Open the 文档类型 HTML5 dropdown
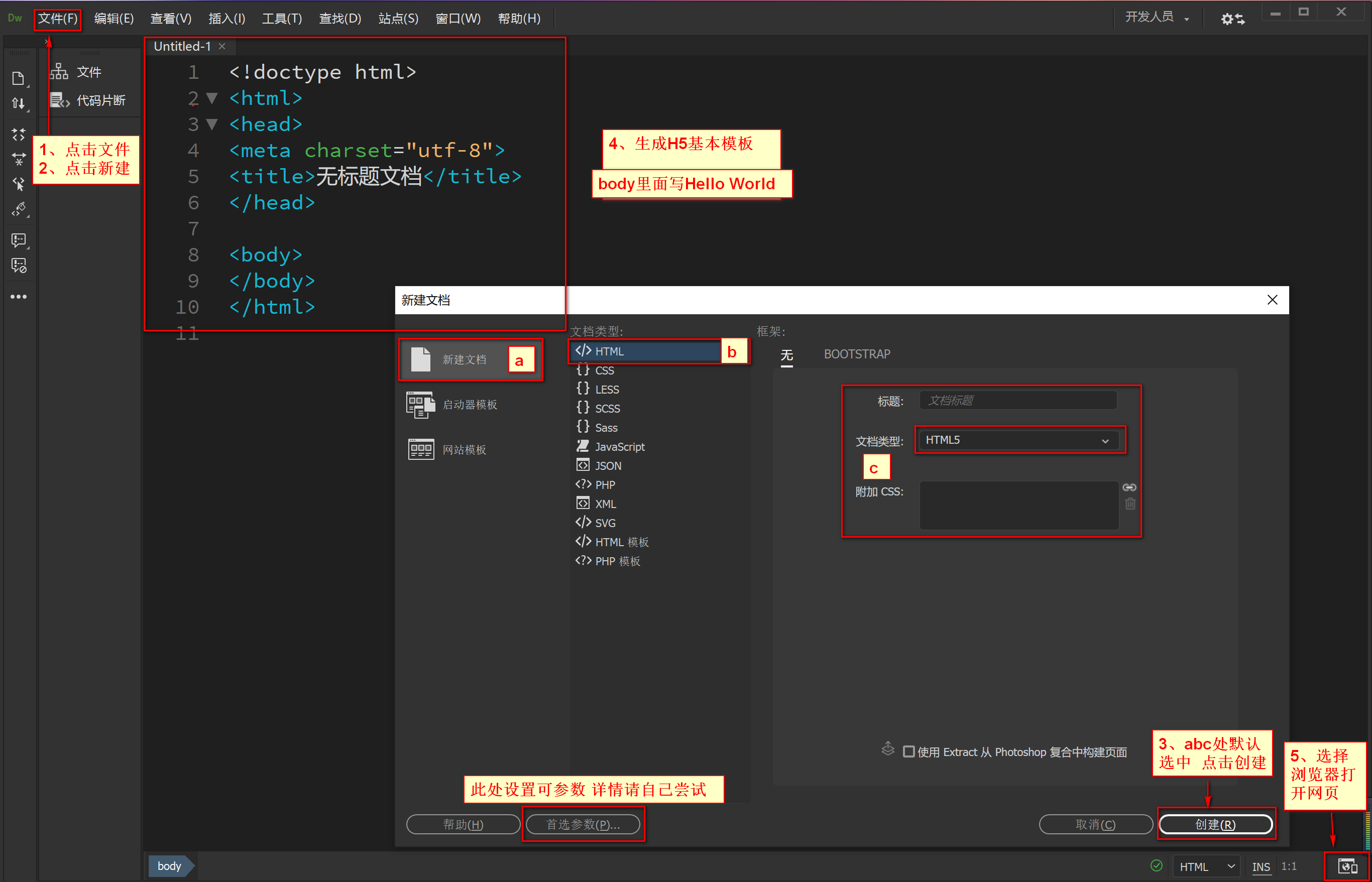Screen dimensions: 1372x882 [x=1018, y=440]
